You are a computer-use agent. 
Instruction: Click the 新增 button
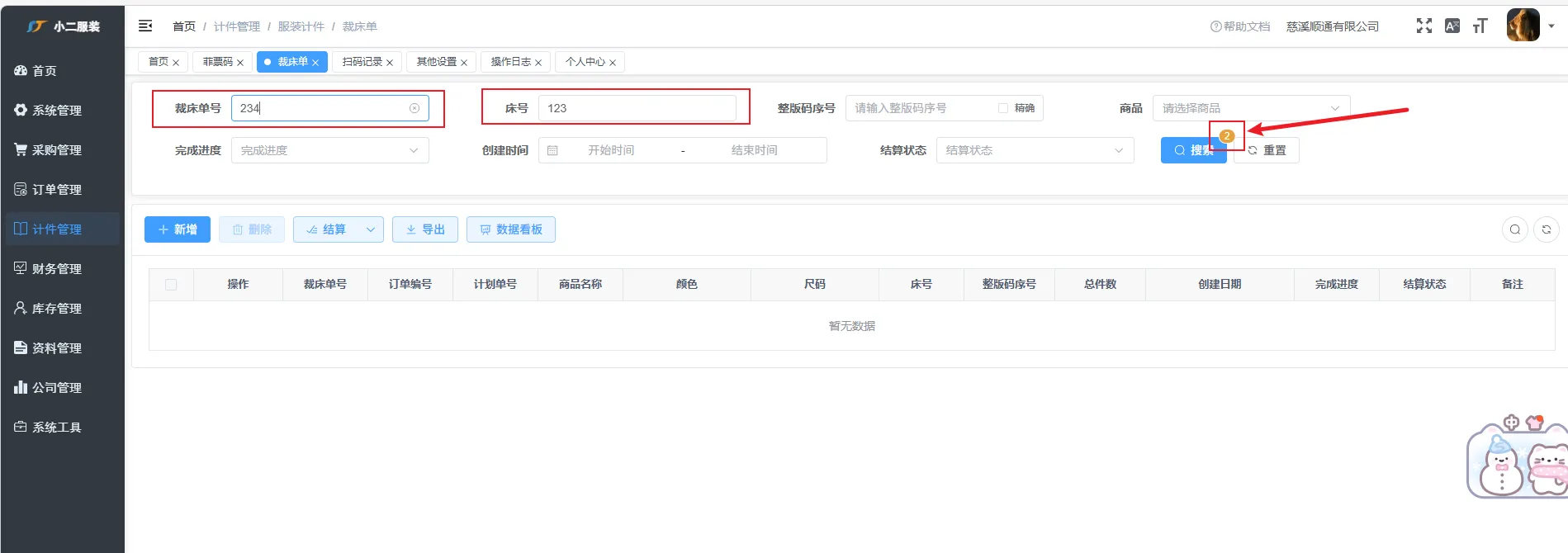point(178,229)
